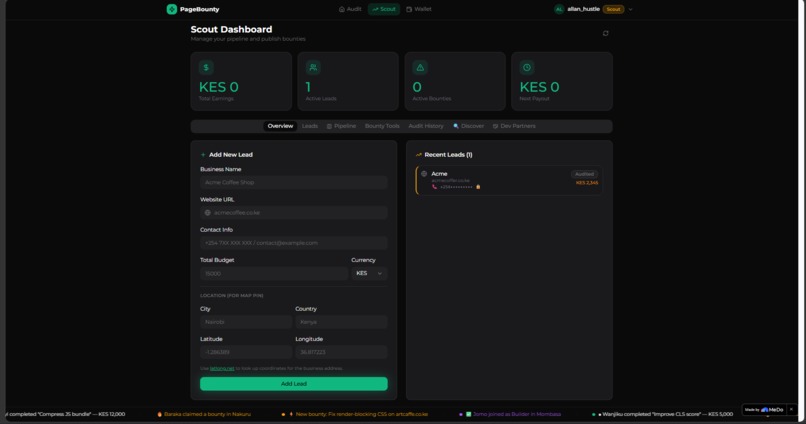Open the Acme lead name

439,174
